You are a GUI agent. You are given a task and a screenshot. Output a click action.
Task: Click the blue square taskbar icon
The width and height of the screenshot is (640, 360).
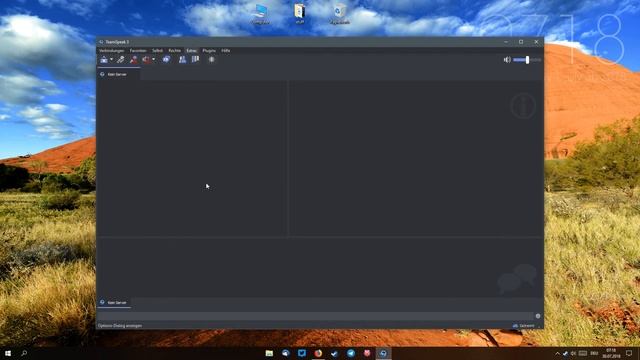tap(302, 353)
